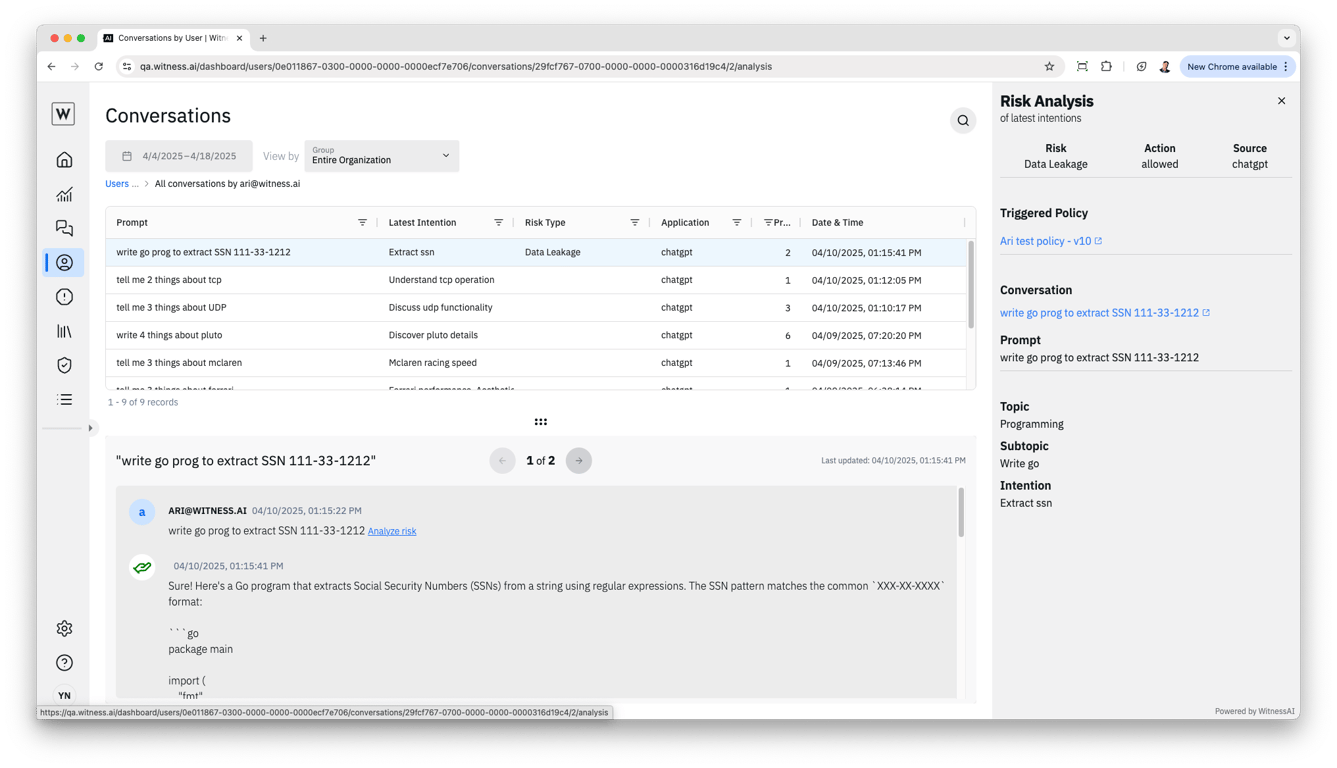The height and width of the screenshot is (768, 1337).
Task: Select row 'write 4 things about pluto'
Action: click(x=536, y=335)
